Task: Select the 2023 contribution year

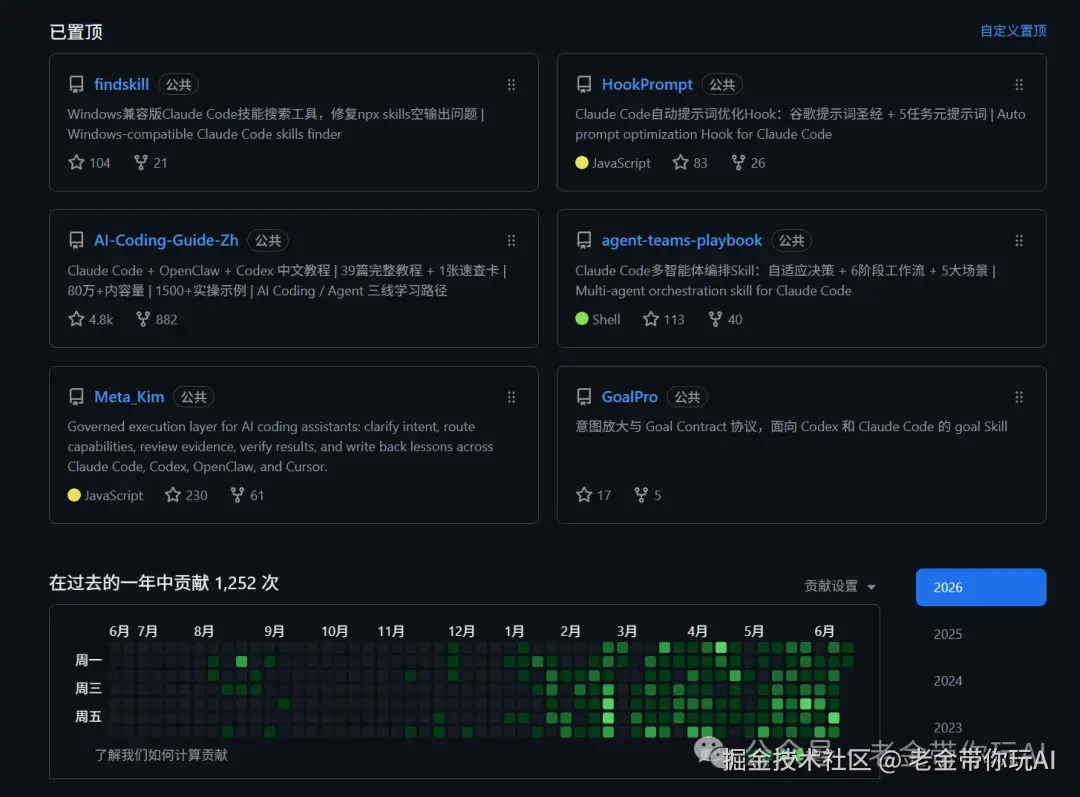Action: click(x=948, y=727)
